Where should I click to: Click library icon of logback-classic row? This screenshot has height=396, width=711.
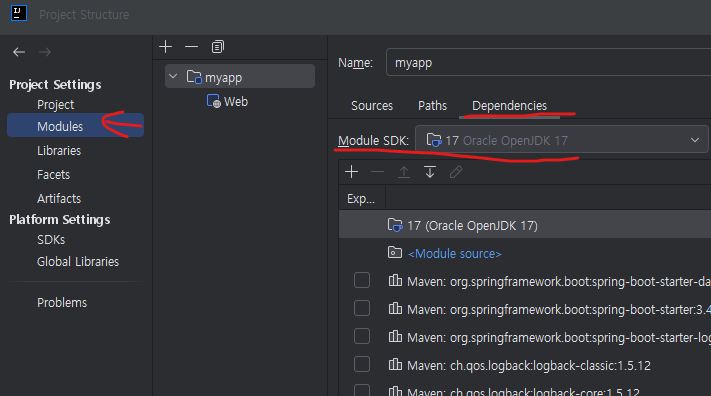(395, 365)
